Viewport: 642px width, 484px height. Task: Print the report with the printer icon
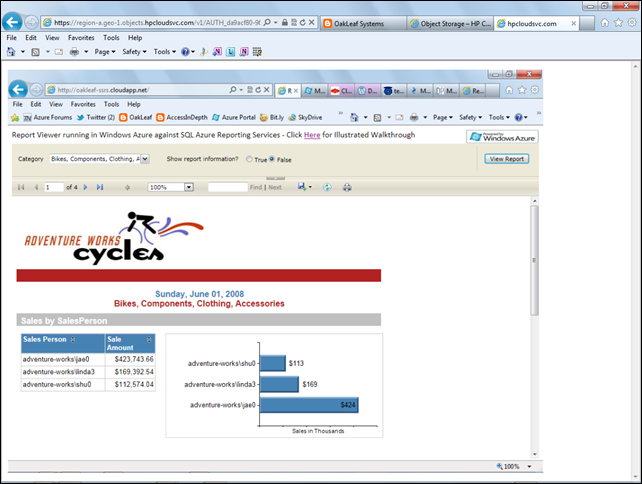tap(347, 187)
